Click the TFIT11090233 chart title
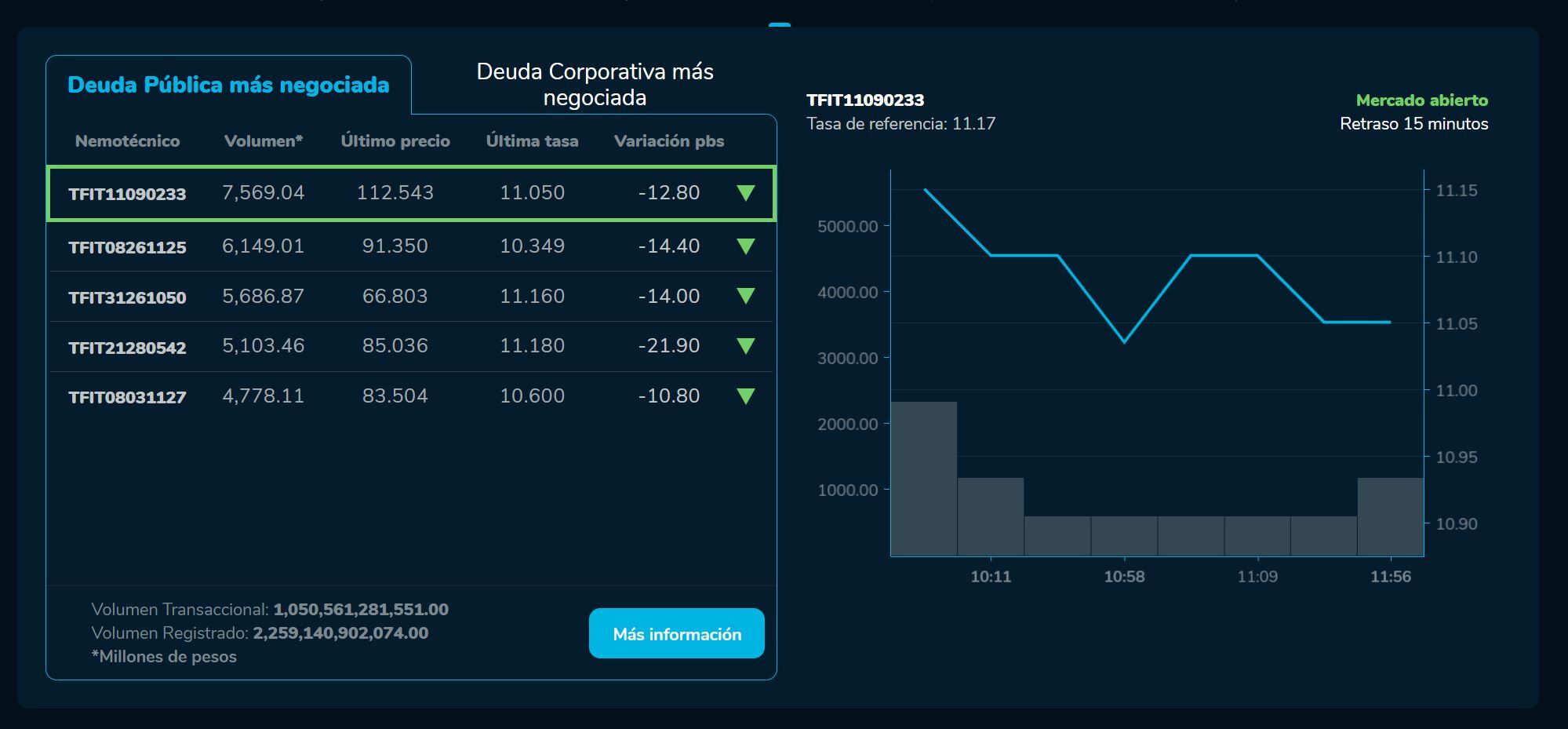The width and height of the screenshot is (1568, 729). 865,100
